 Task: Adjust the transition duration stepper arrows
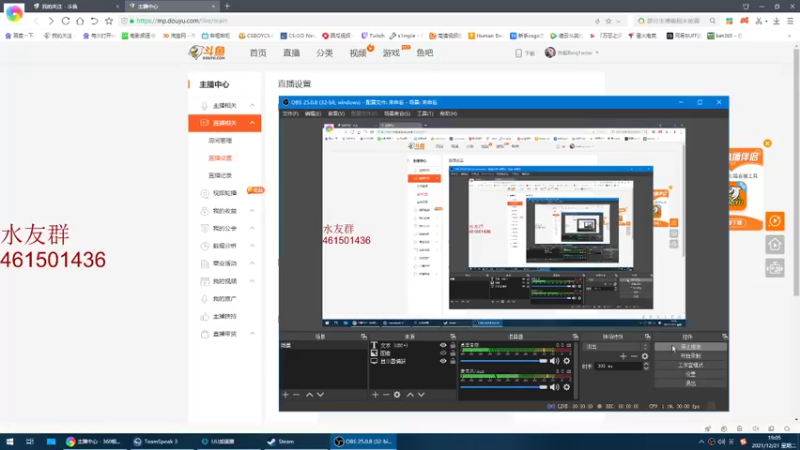(646, 366)
